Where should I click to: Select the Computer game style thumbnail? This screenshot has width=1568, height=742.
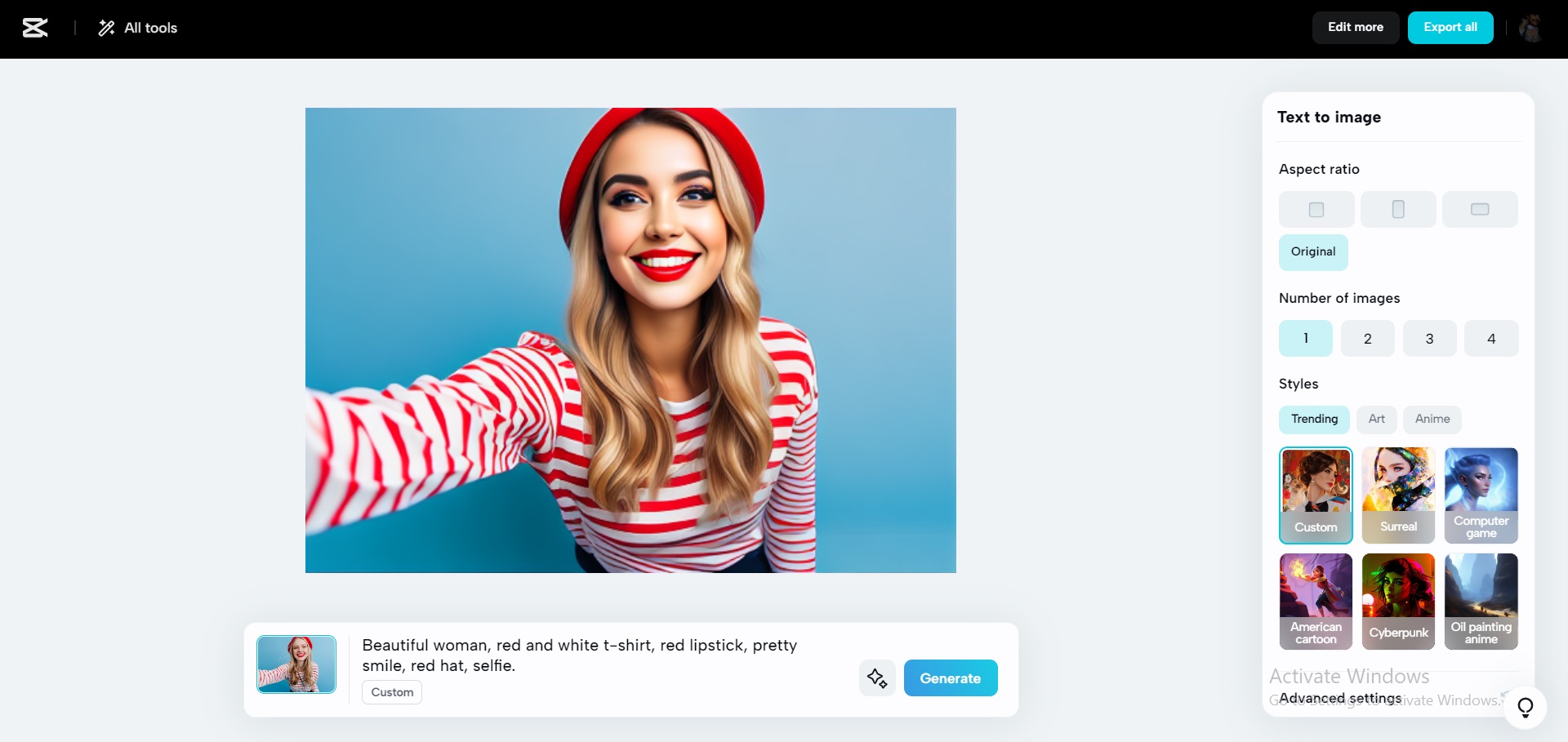point(1481,495)
